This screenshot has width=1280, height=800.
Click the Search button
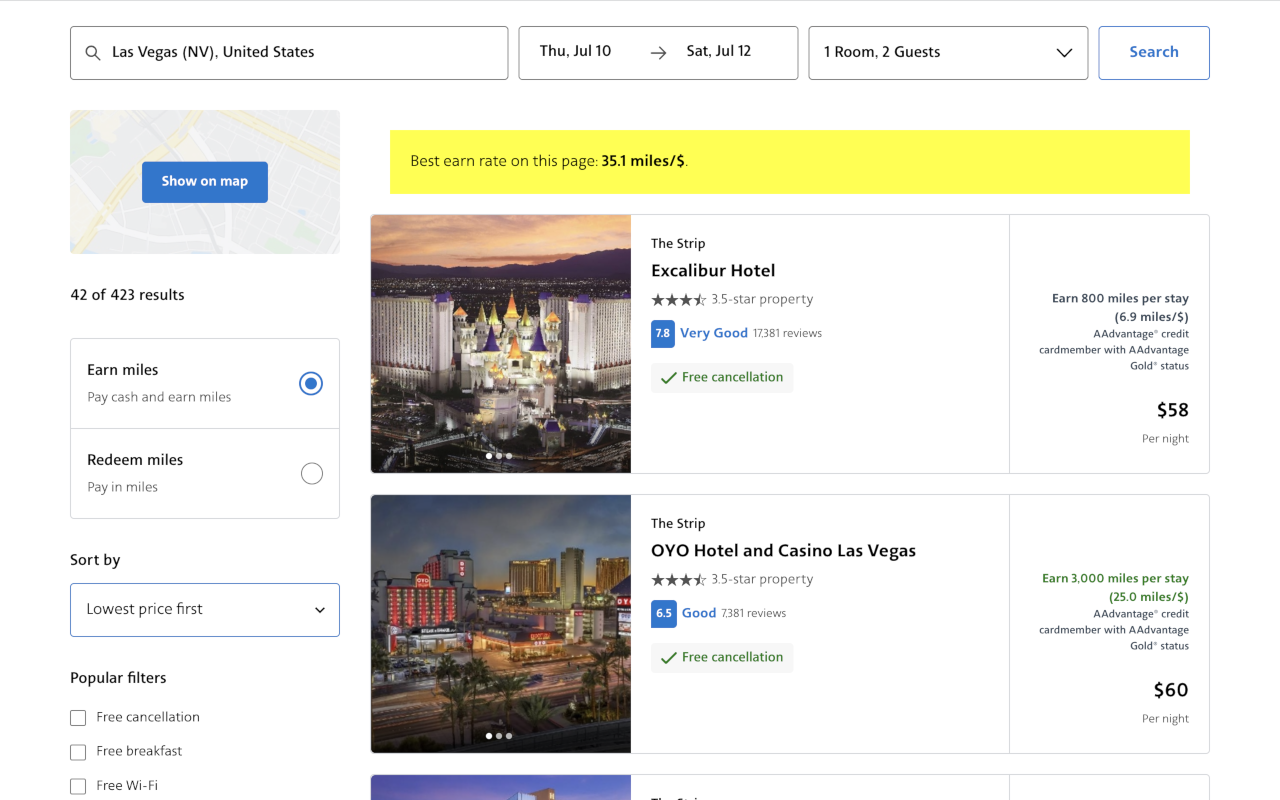pos(1154,53)
